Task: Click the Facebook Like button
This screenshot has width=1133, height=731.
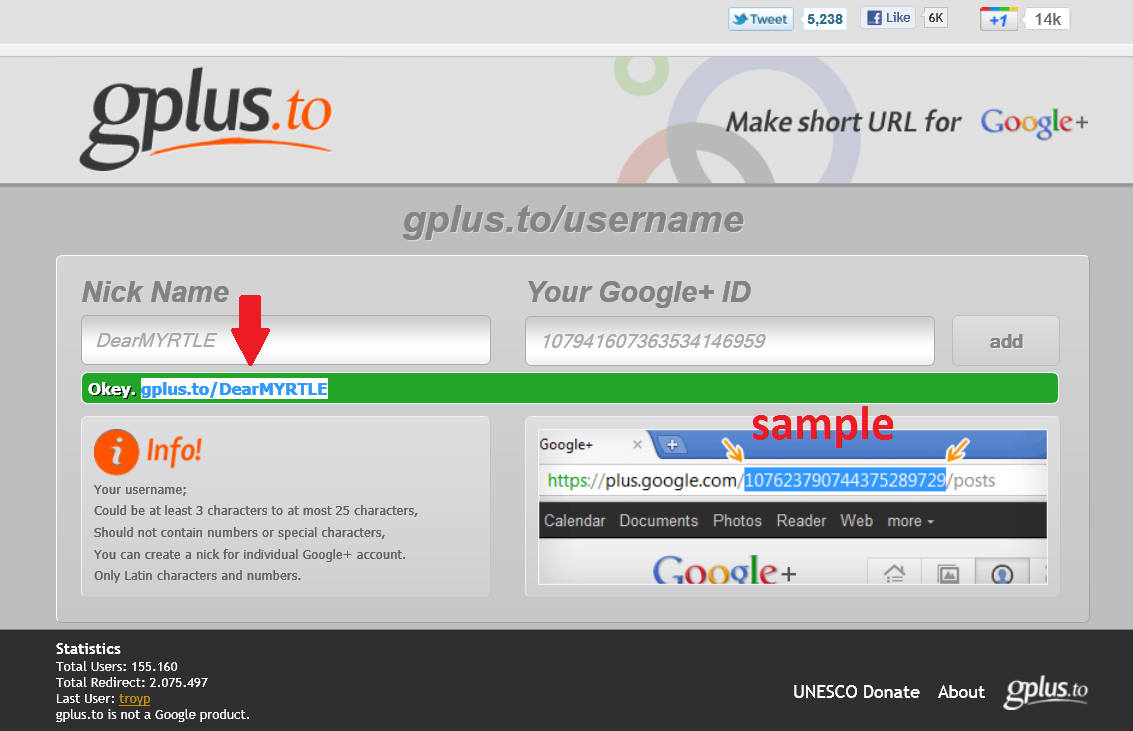Action: tap(888, 18)
